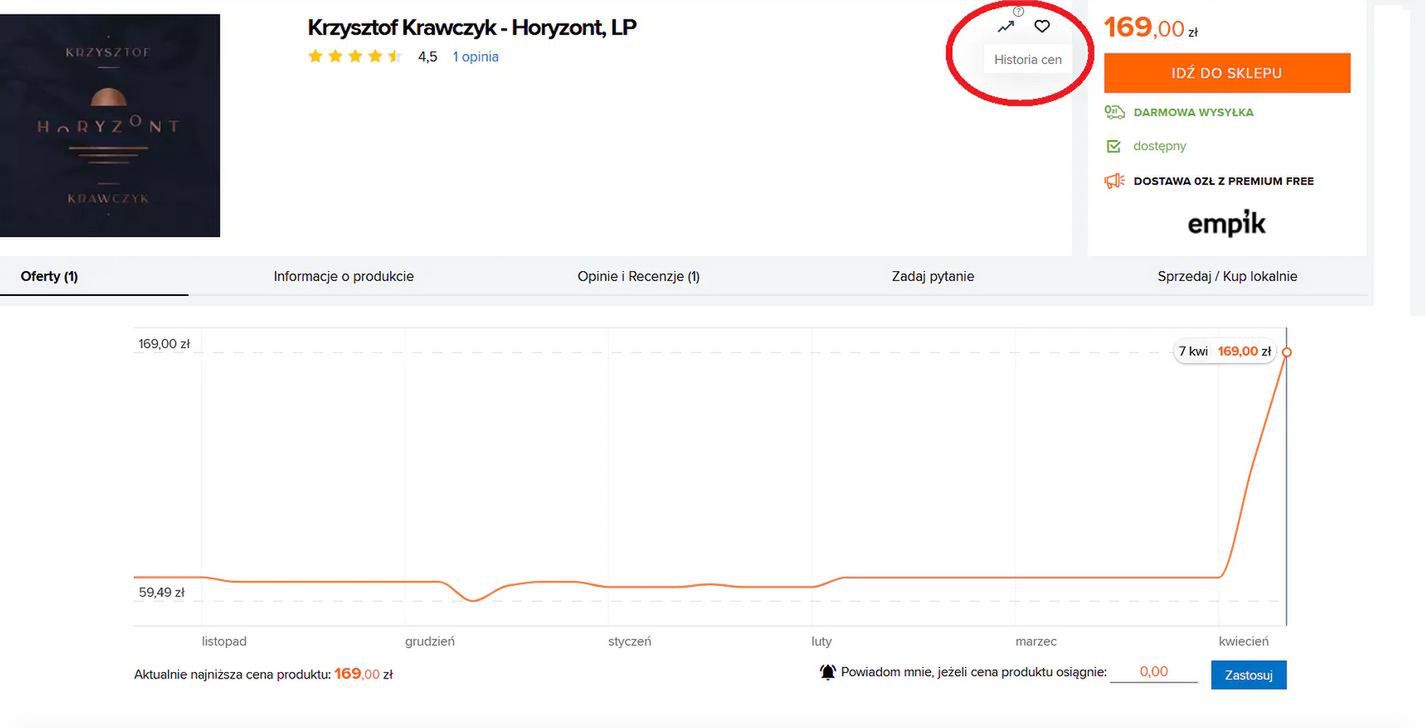Go to shop via IDŹ DO SKLEPU button
Screen dimensions: 1425x728
(1227, 73)
